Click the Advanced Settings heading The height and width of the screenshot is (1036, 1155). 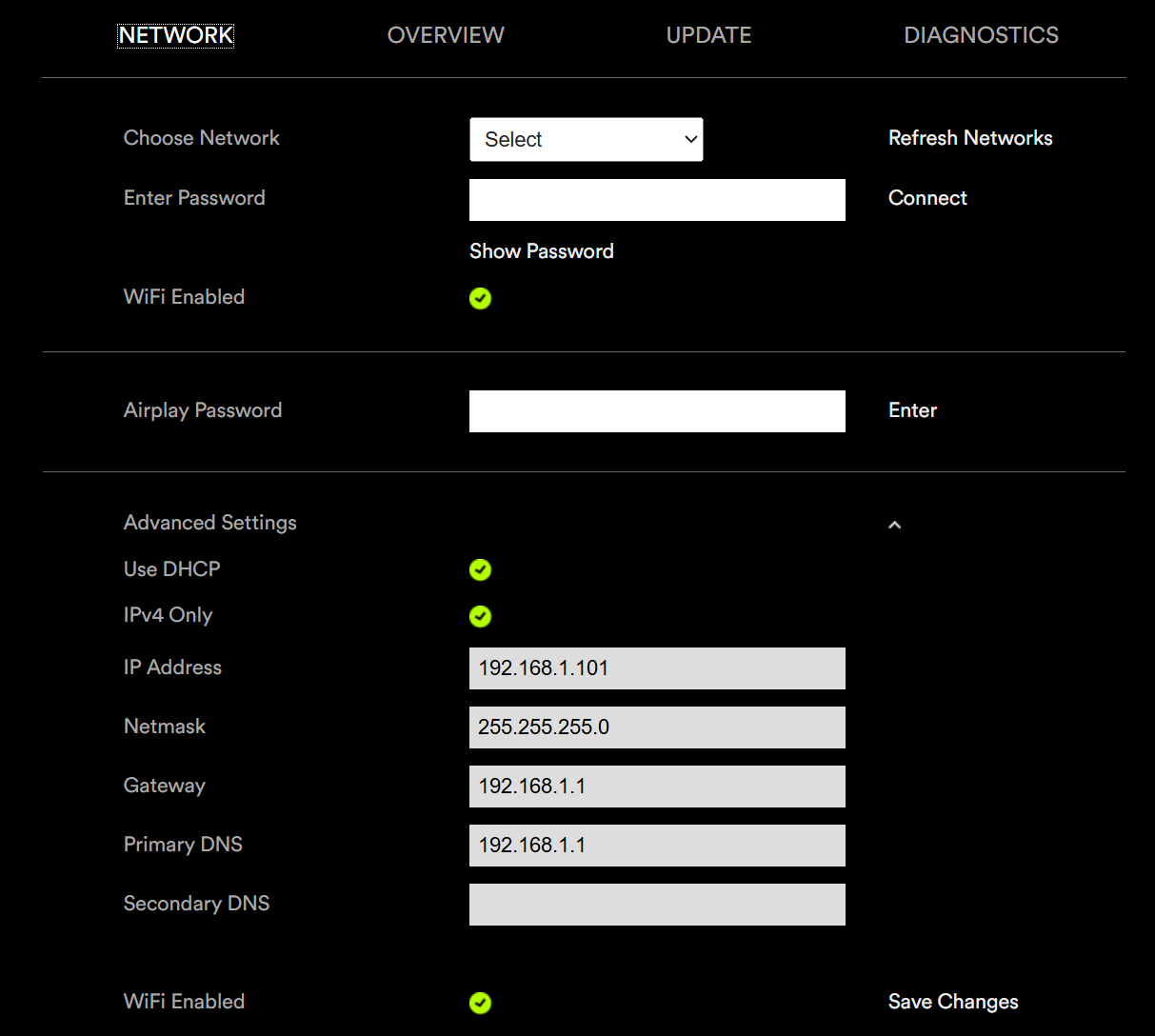point(210,523)
